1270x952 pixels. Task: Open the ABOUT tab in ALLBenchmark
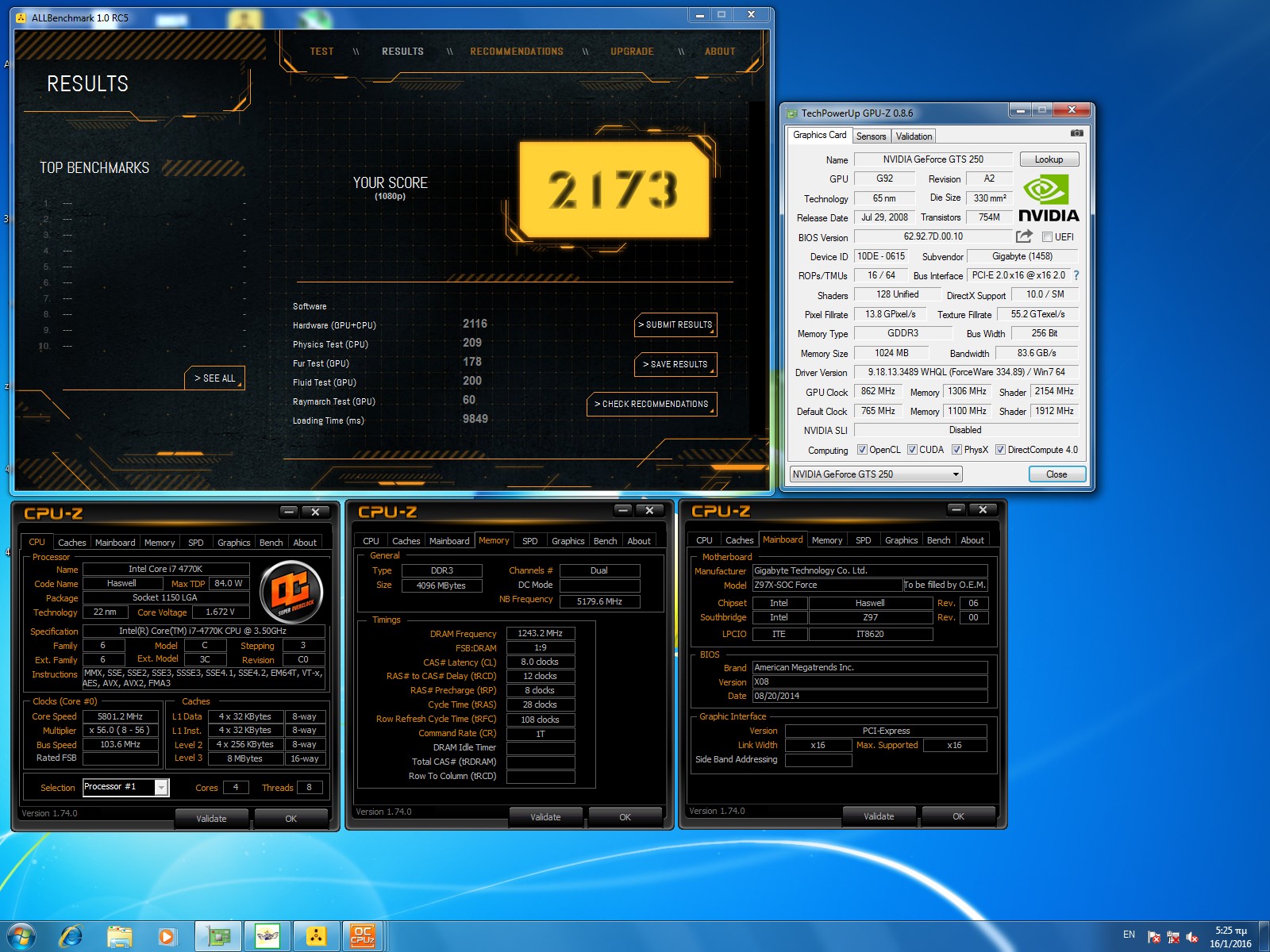pos(720,52)
